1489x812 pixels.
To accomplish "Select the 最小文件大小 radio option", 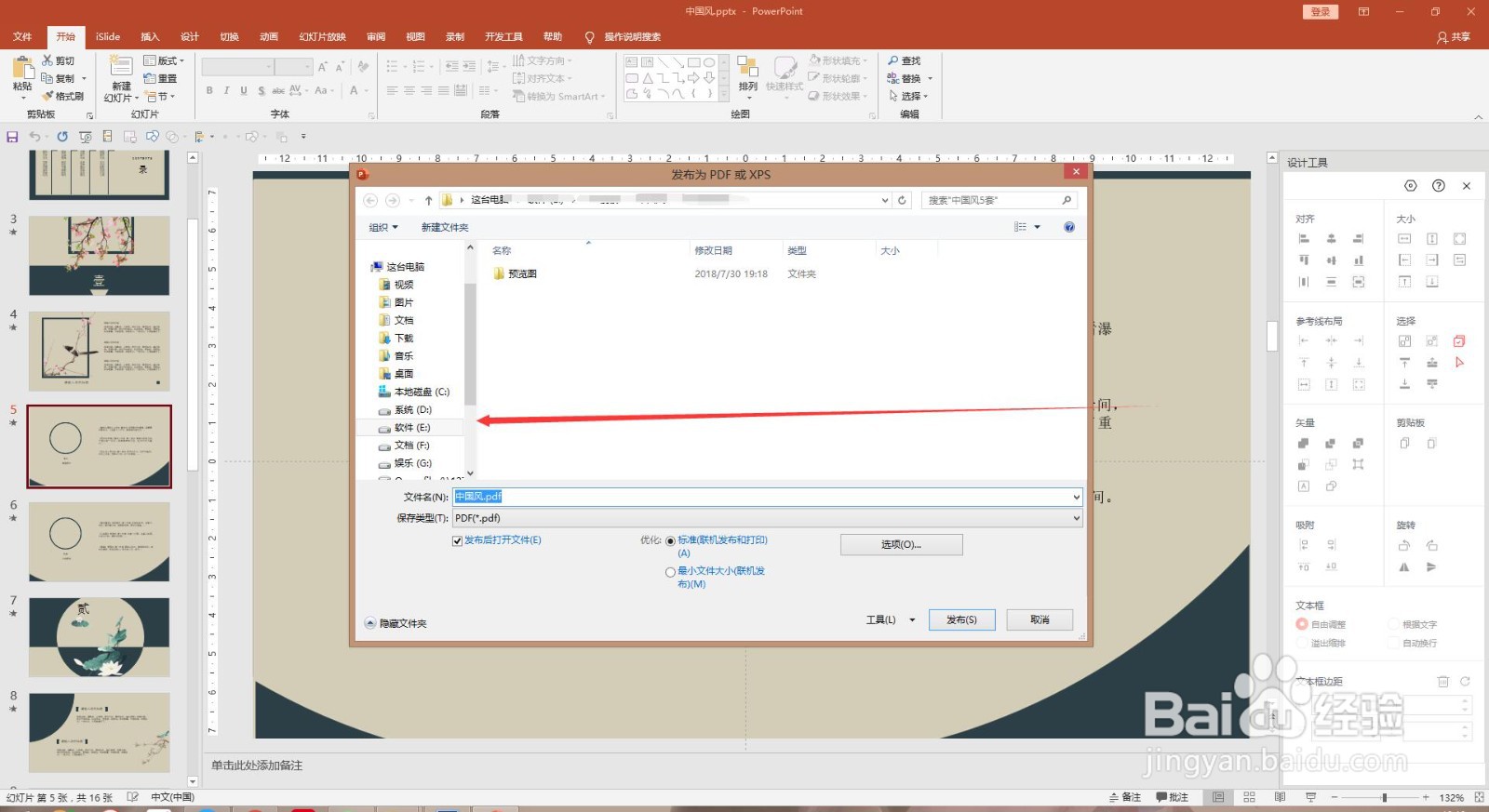I will click(x=670, y=572).
